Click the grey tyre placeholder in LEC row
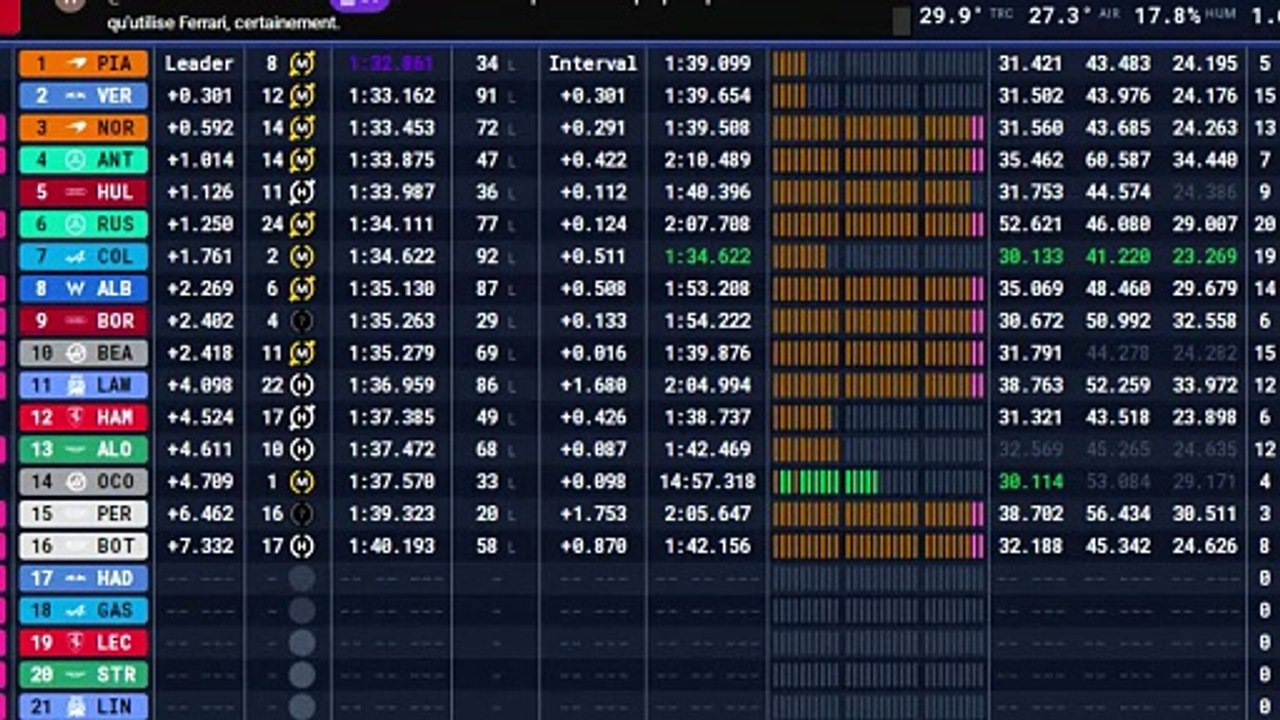 [302, 642]
